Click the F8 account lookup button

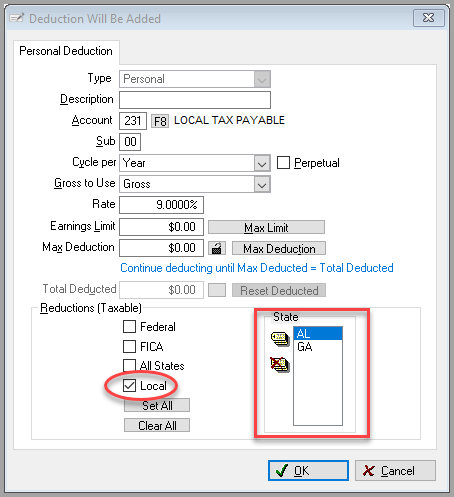[160, 121]
